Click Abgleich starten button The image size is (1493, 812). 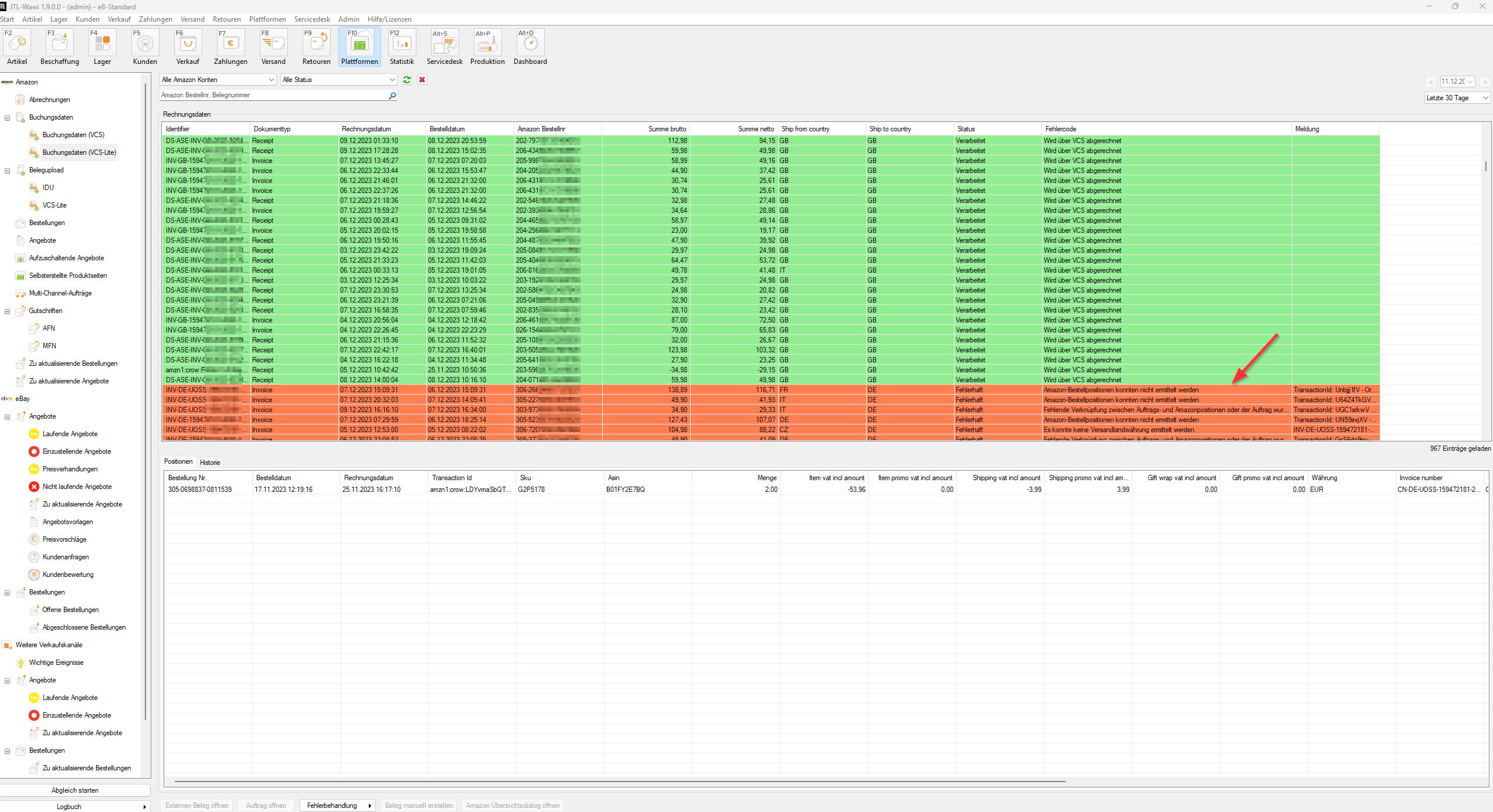(x=75, y=790)
